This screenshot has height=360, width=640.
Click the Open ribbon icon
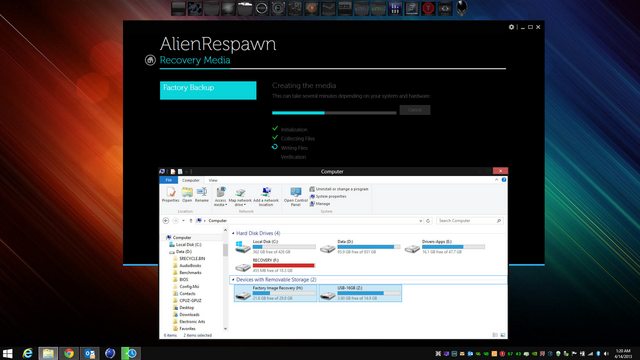click(187, 195)
